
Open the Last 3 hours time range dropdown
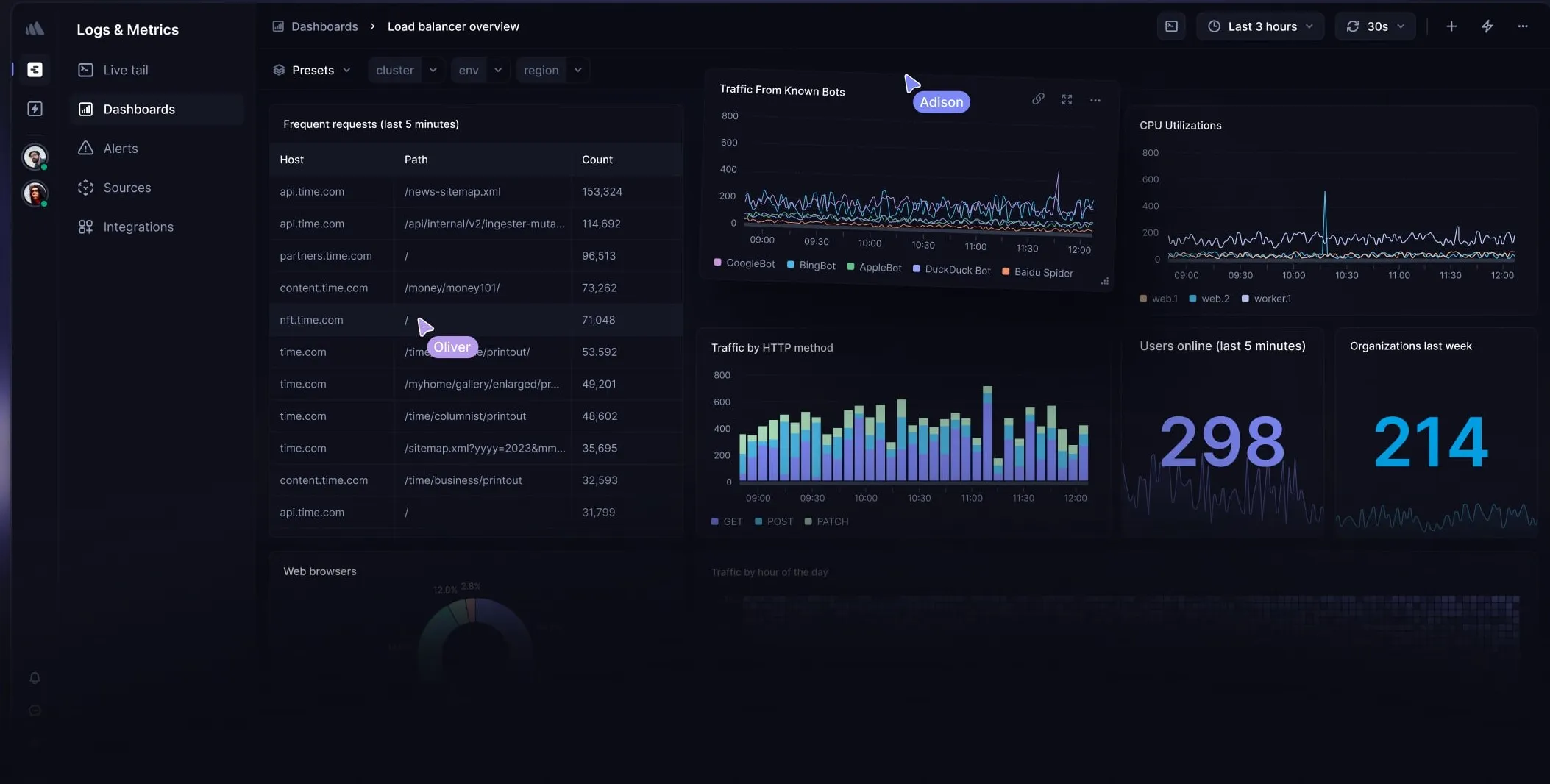click(1260, 26)
